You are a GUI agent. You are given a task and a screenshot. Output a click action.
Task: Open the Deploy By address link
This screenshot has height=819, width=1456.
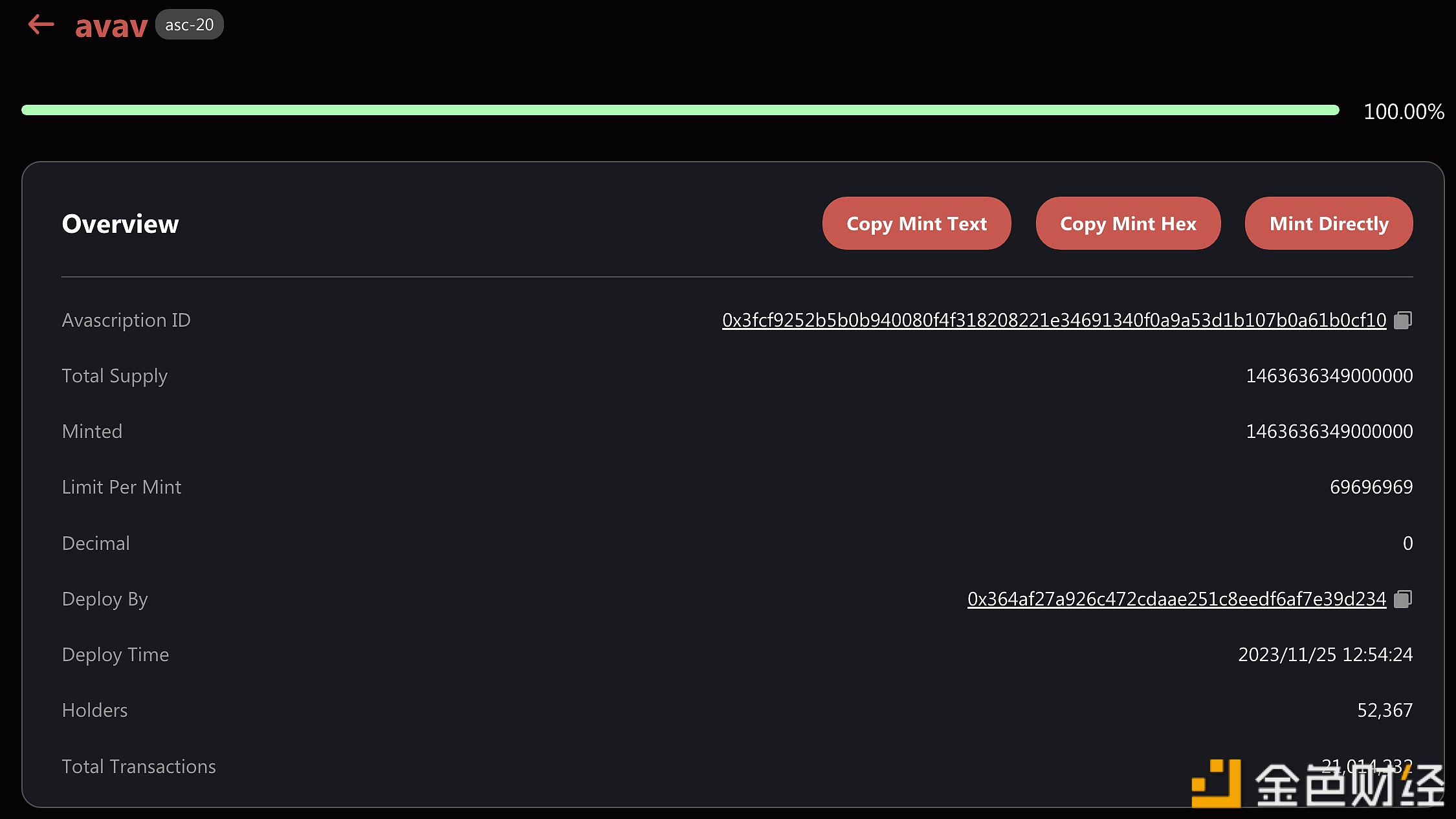tap(1175, 598)
